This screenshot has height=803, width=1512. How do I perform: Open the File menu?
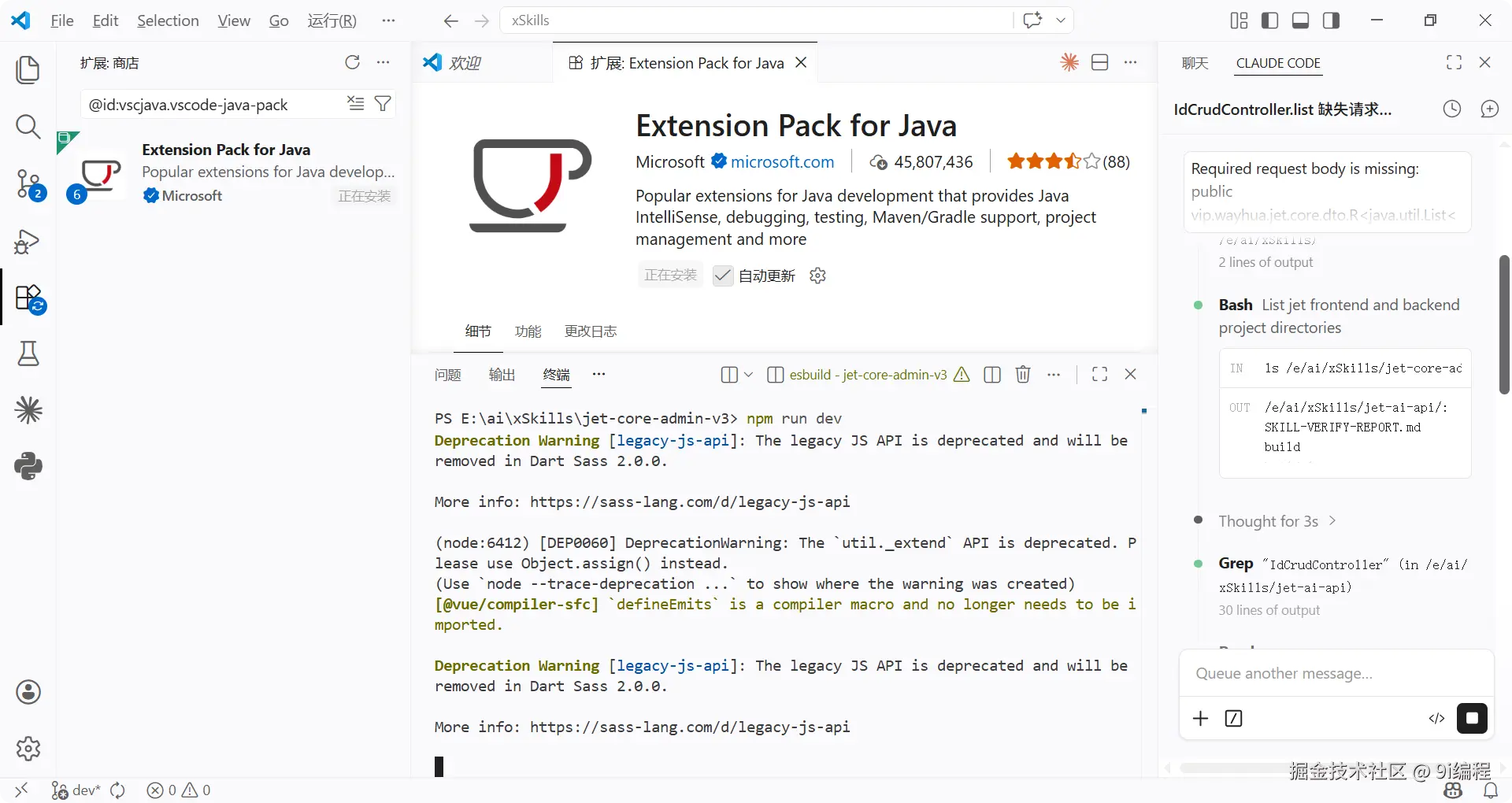pyautogui.click(x=62, y=20)
